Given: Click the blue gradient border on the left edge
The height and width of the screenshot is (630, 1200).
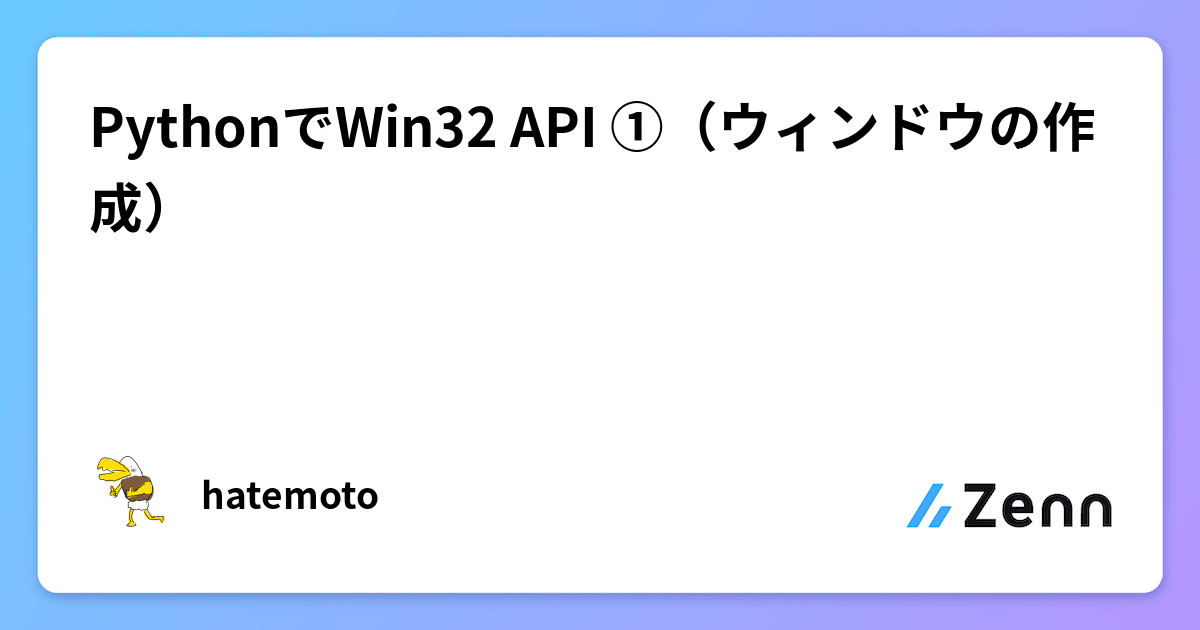Looking at the screenshot, I should [x=18, y=315].
